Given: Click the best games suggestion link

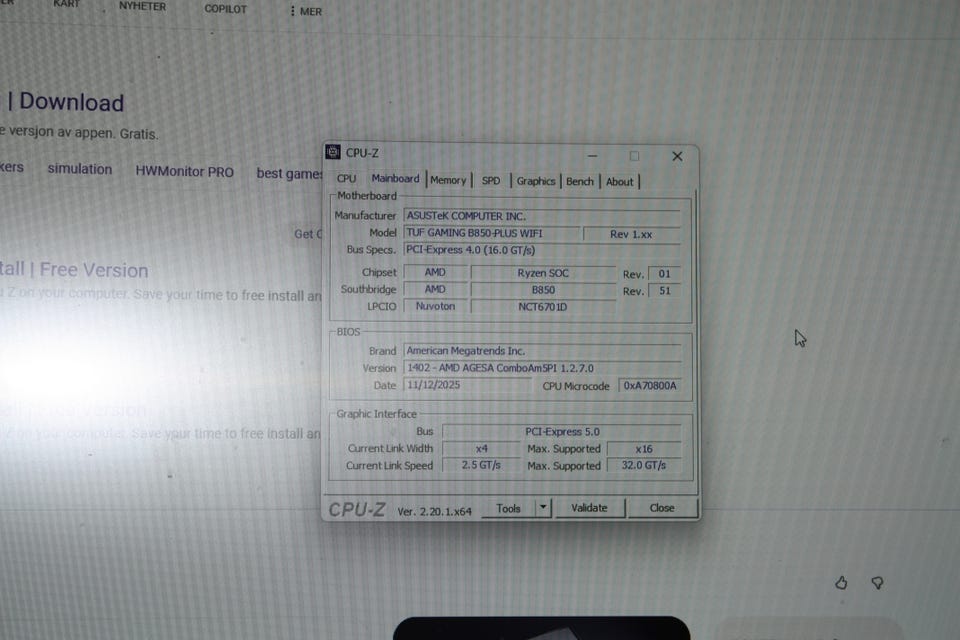Looking at the screenshot, I should [290, 173].
